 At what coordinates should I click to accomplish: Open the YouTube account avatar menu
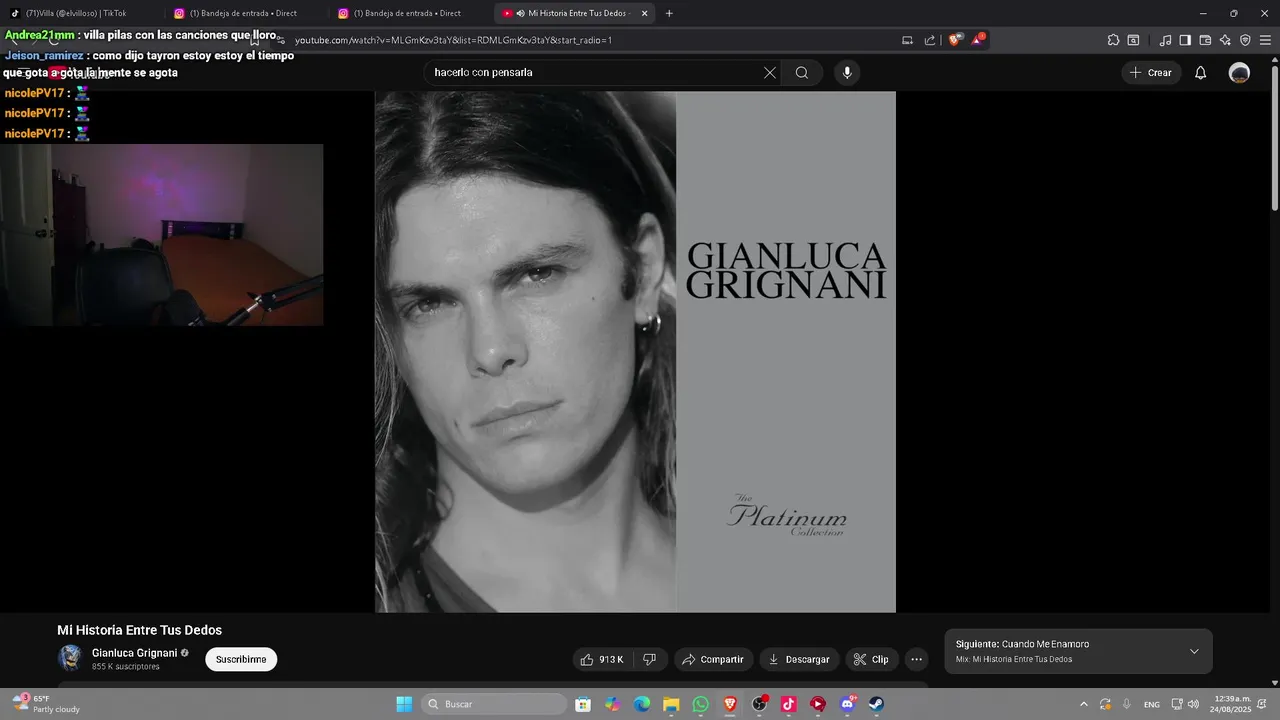1239,73
